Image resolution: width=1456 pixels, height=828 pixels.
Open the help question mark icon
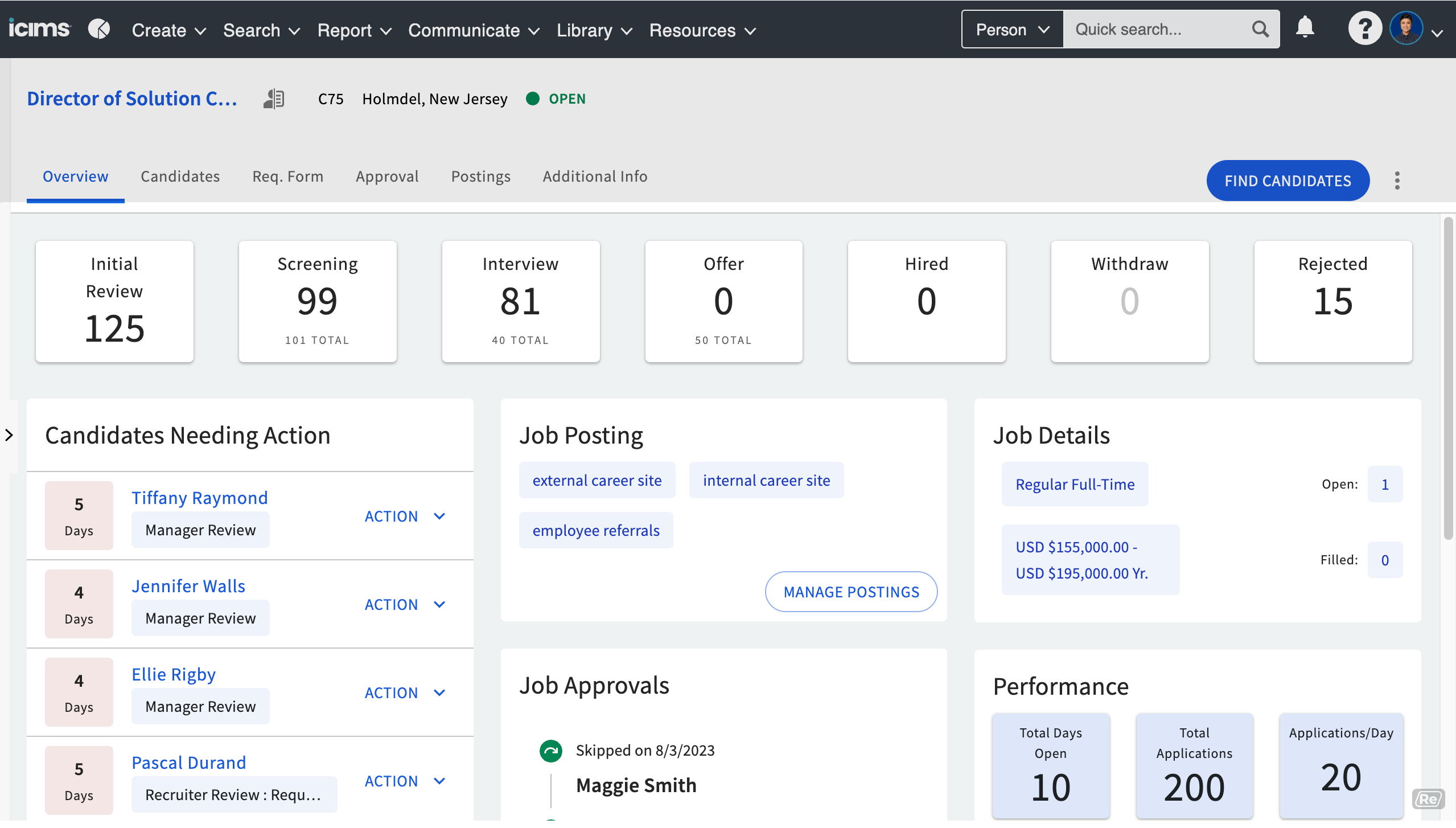[1364, 28]
